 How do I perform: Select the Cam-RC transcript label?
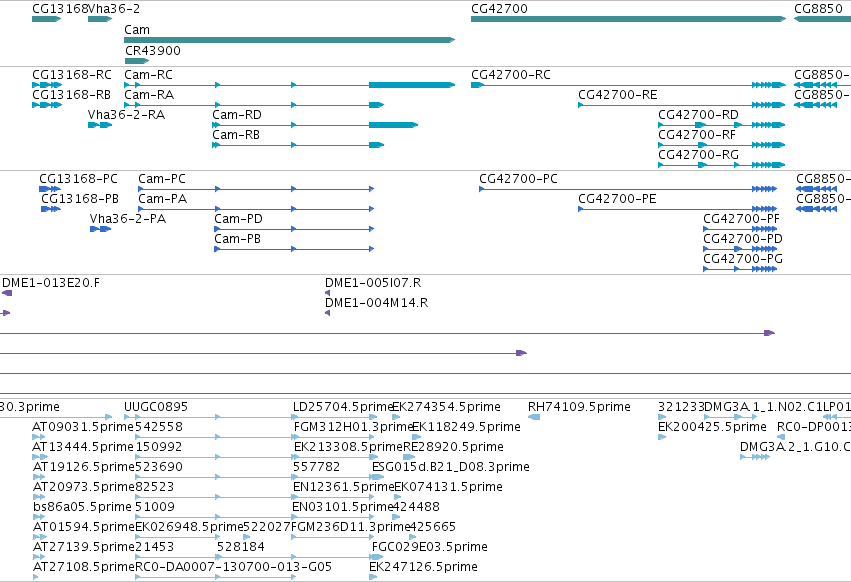tap(149, 75)
